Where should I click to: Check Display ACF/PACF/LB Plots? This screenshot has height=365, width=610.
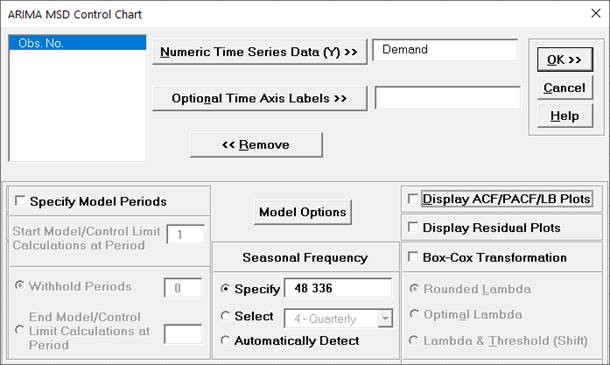click(413, 199)
